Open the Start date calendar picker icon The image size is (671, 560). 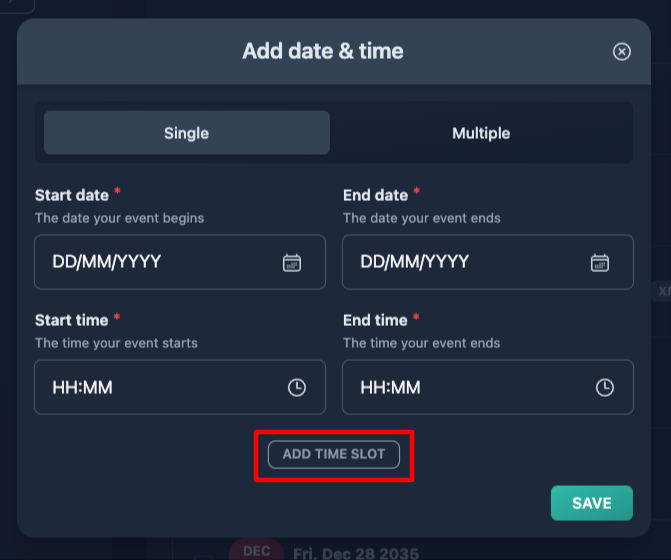[292, 262]
